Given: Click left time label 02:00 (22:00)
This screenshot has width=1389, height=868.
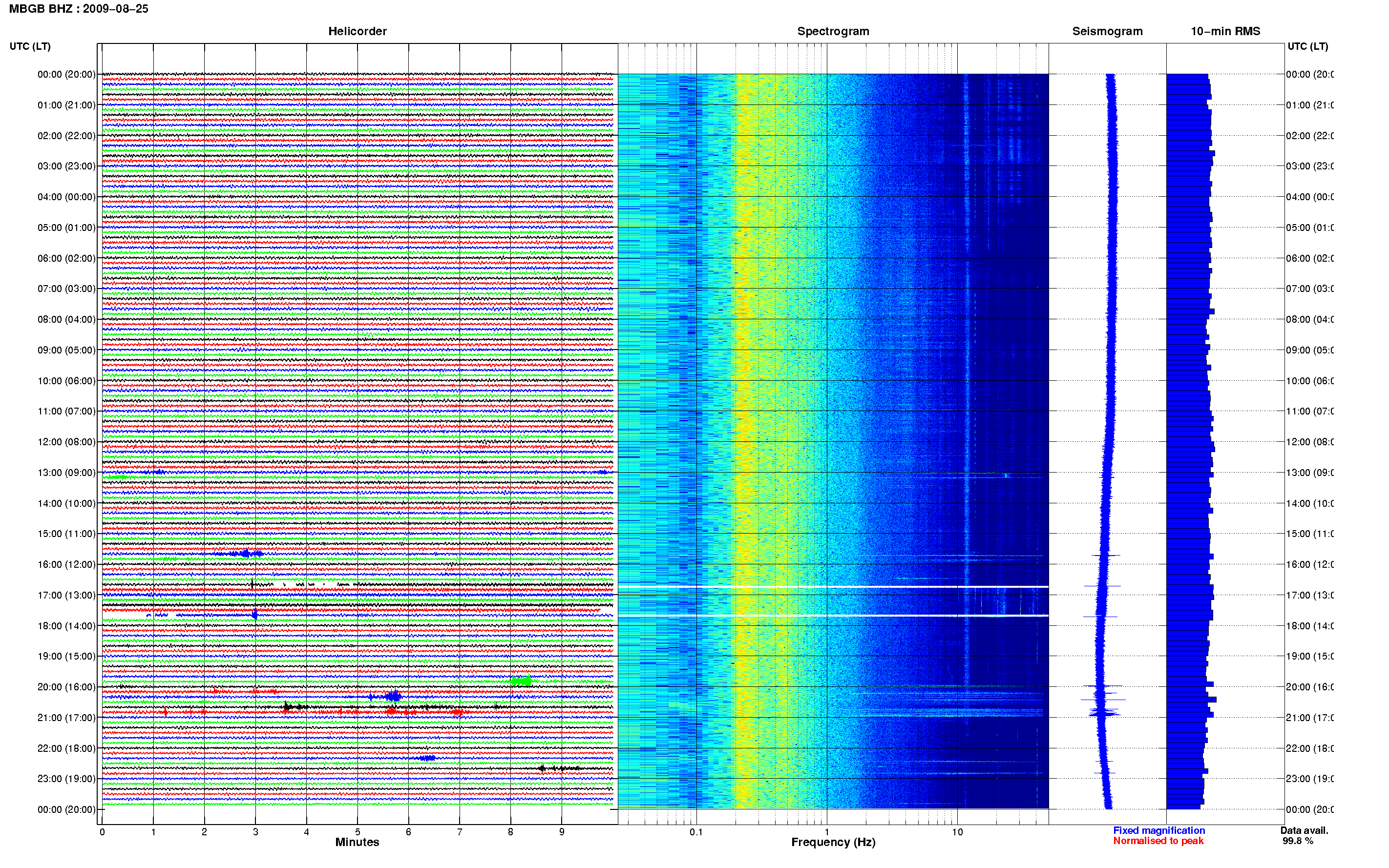Looking at the screenshot, I should click(x=66, y=136).
